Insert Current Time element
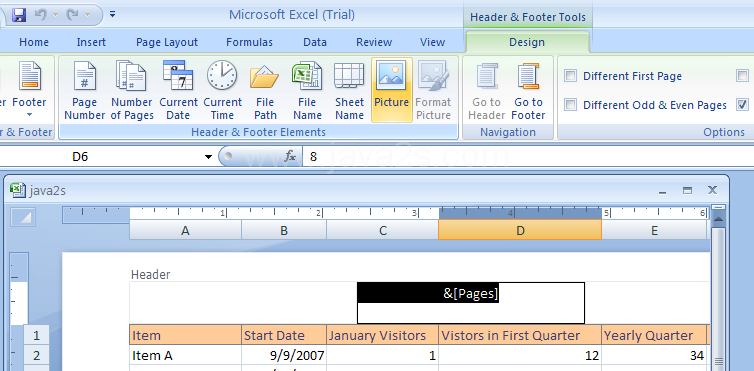The height and width of the screenshot is (371, 754). (x=222, y=90)
